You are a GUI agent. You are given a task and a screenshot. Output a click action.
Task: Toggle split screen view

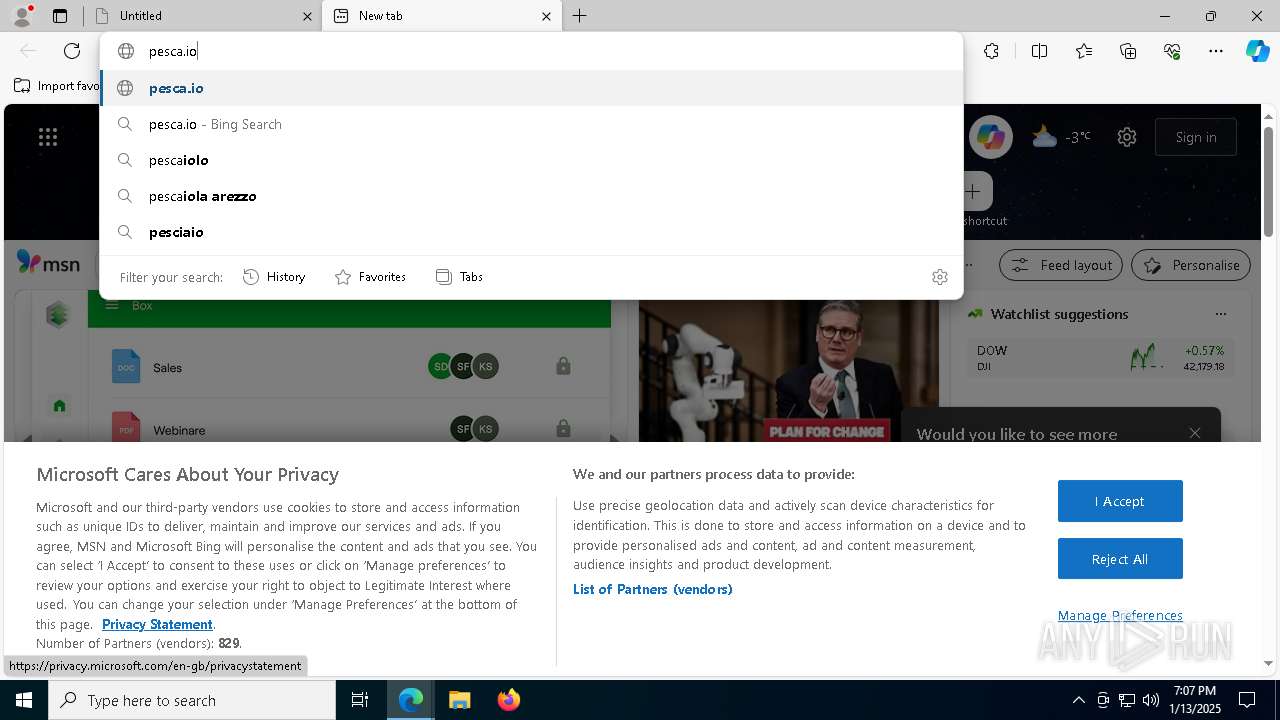(1039, 51)
